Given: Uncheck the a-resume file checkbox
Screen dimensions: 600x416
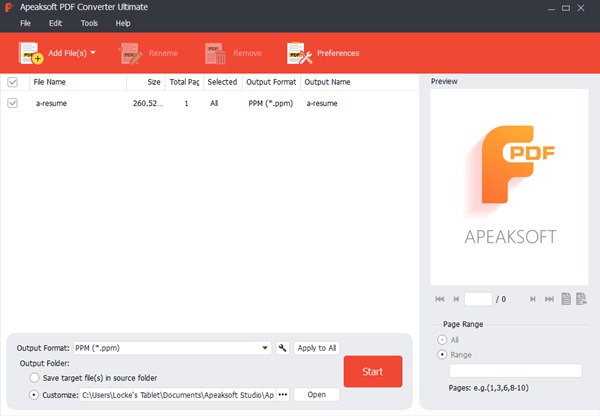Looking at the screenshot, I should [12, 103].
